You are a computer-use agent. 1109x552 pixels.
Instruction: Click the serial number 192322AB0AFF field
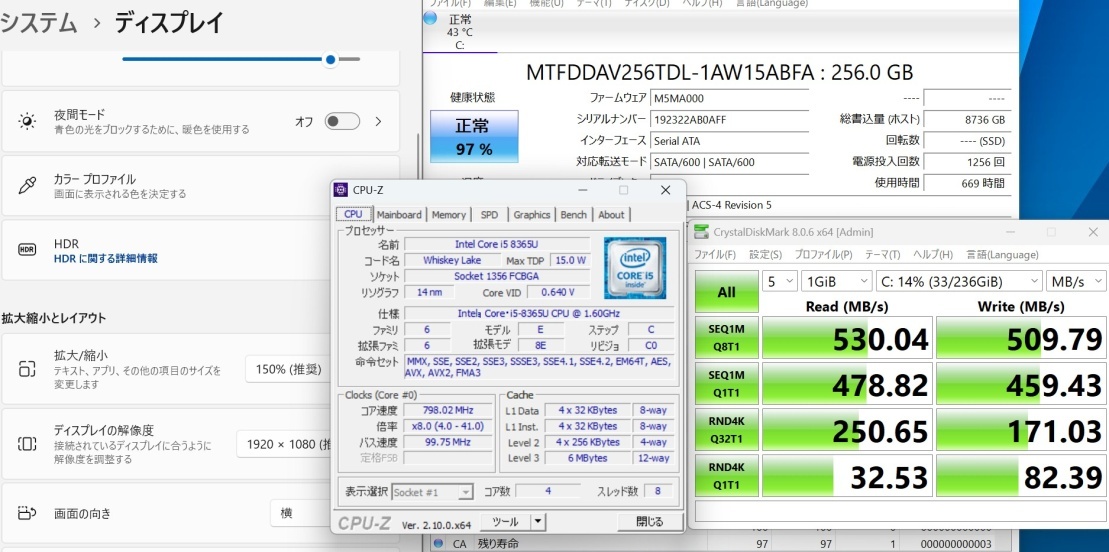(729, 120)
